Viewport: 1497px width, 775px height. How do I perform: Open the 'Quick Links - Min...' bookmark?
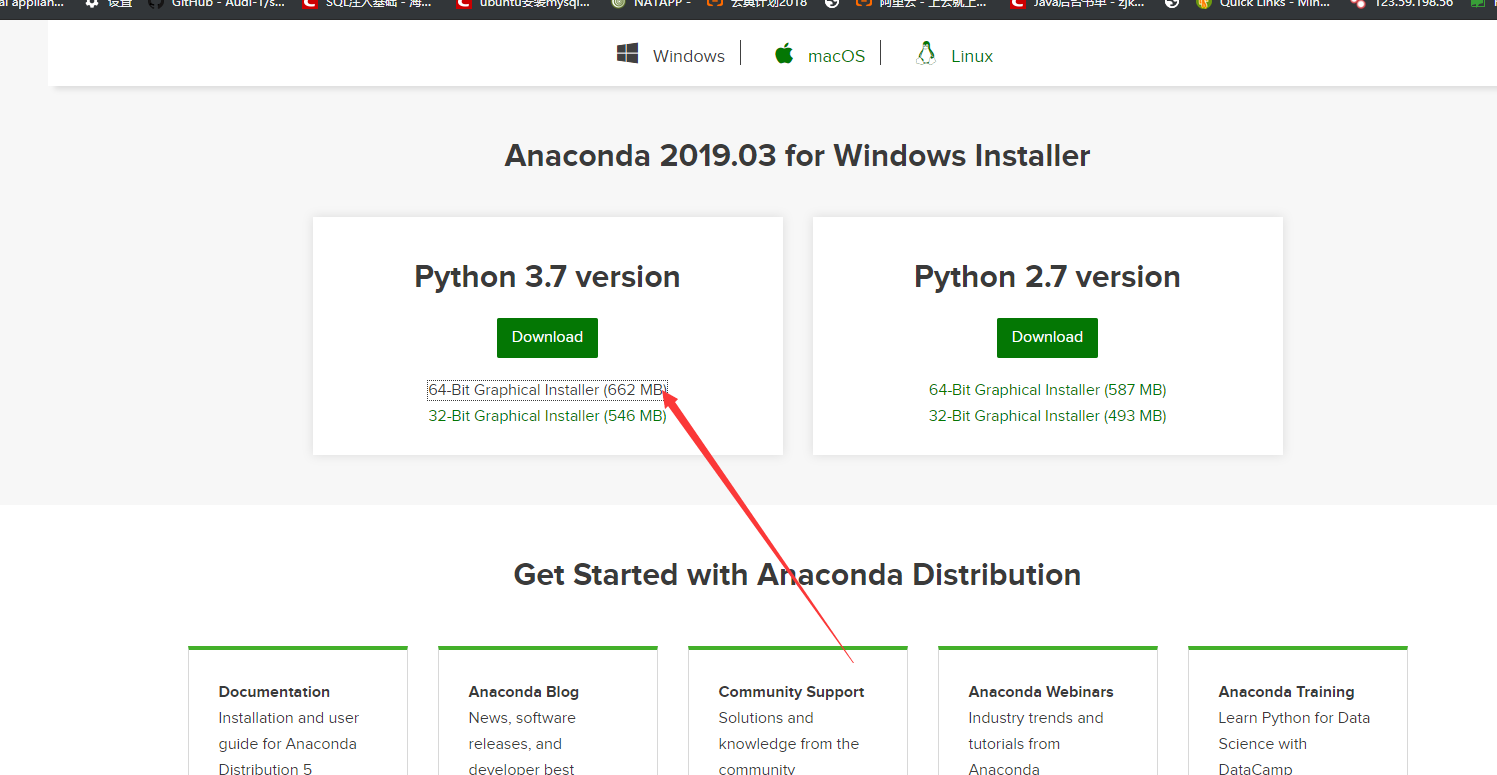(x=1263, y=4)
